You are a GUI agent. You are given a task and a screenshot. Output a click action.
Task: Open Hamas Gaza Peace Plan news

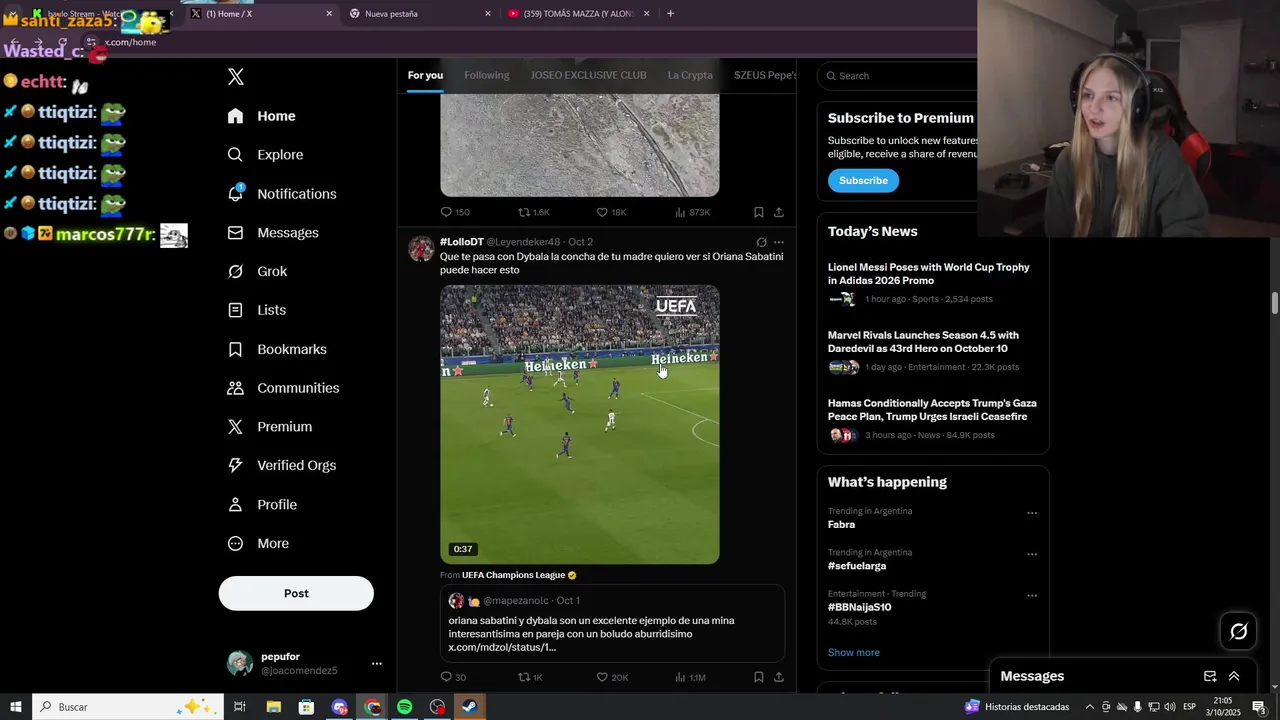click(x=932, y=420)
